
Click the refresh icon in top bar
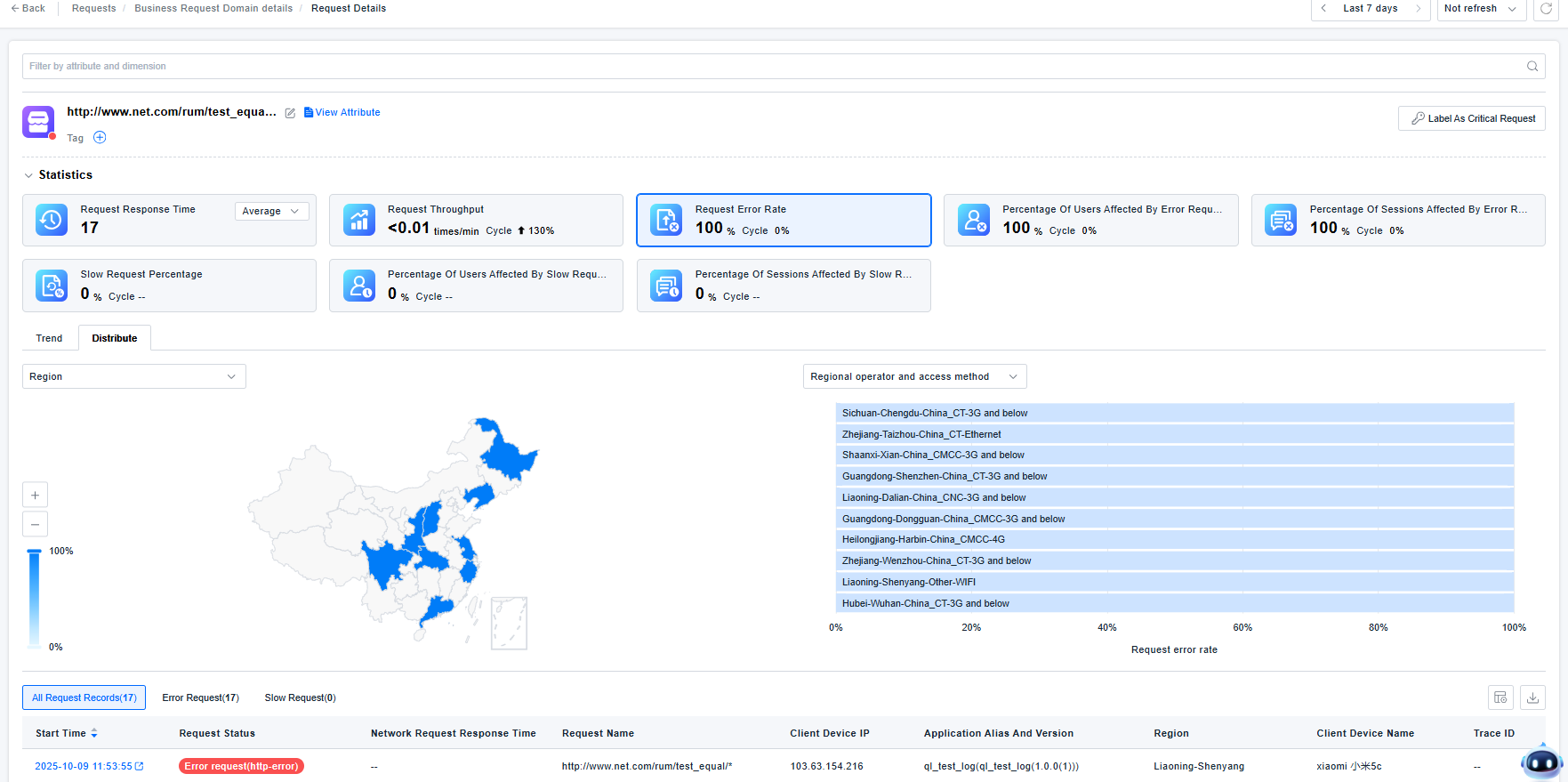coord(1547,9)
